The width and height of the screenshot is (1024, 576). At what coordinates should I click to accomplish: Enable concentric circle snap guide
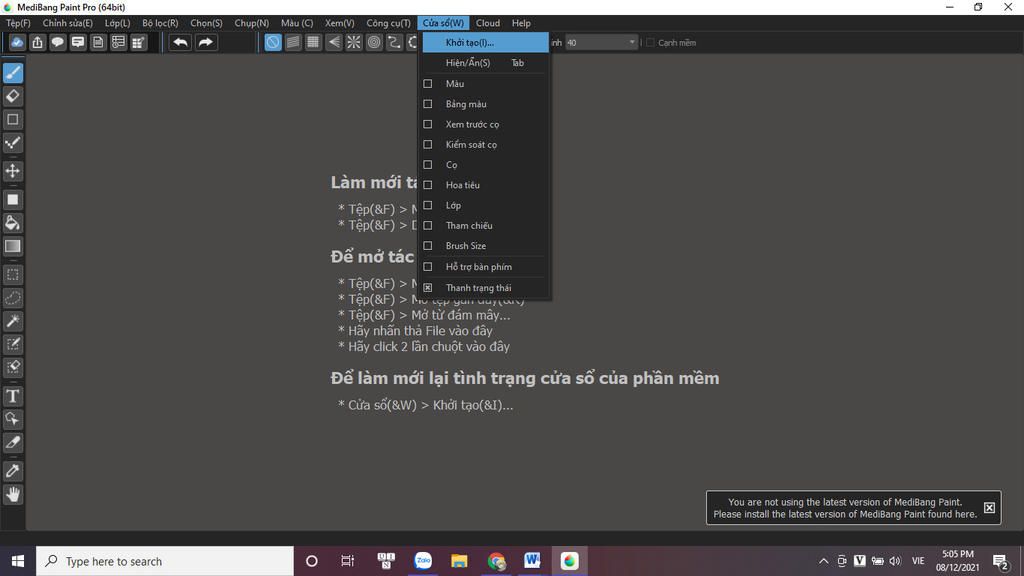[x=374, y=42]
